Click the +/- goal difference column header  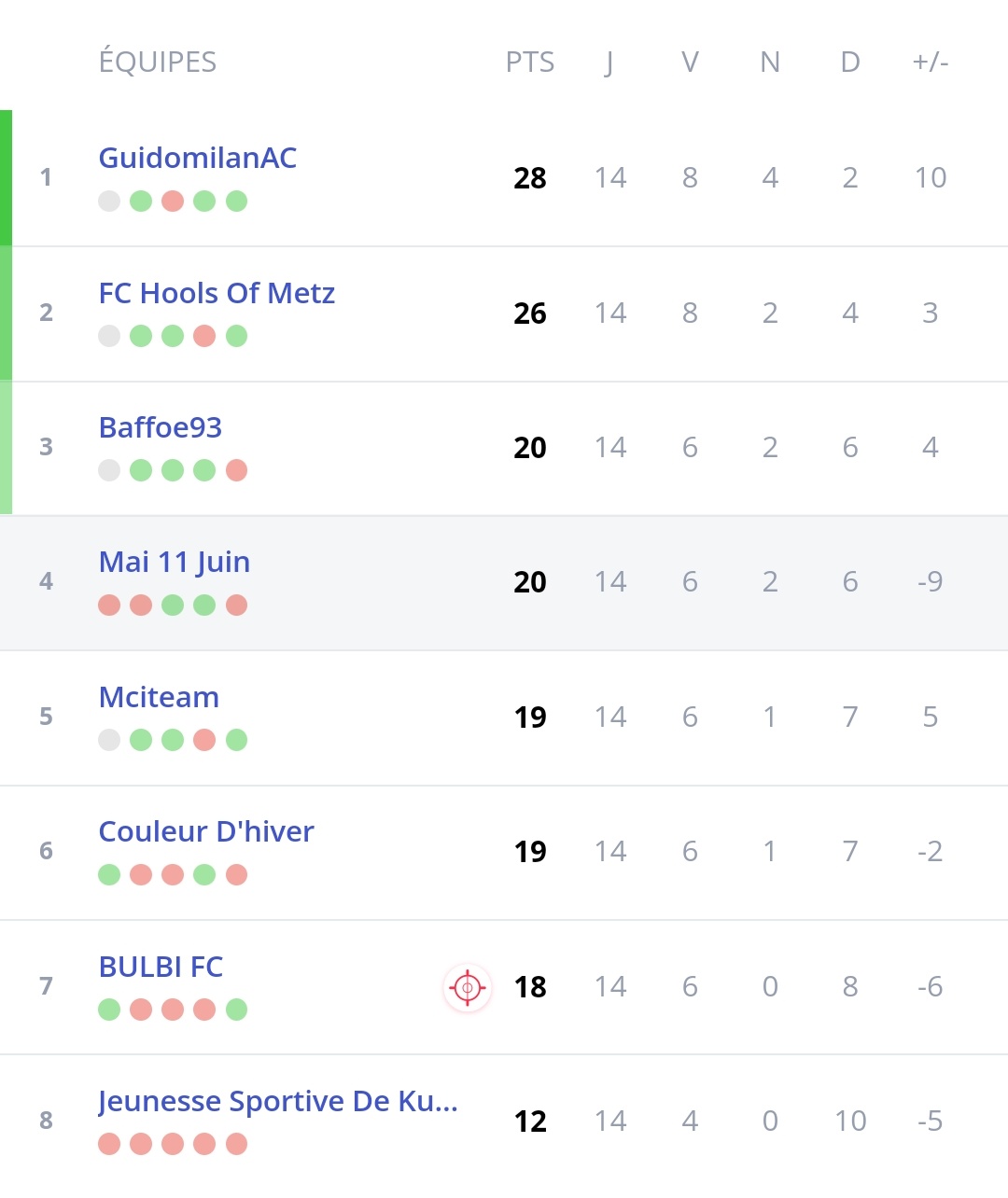931,63
